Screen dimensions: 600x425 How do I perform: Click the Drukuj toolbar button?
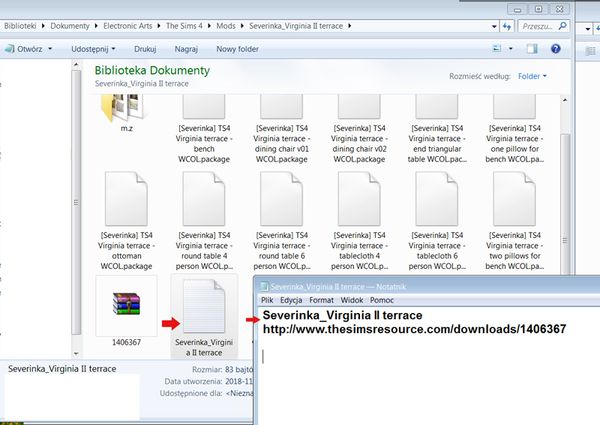[x=144, y=47]
